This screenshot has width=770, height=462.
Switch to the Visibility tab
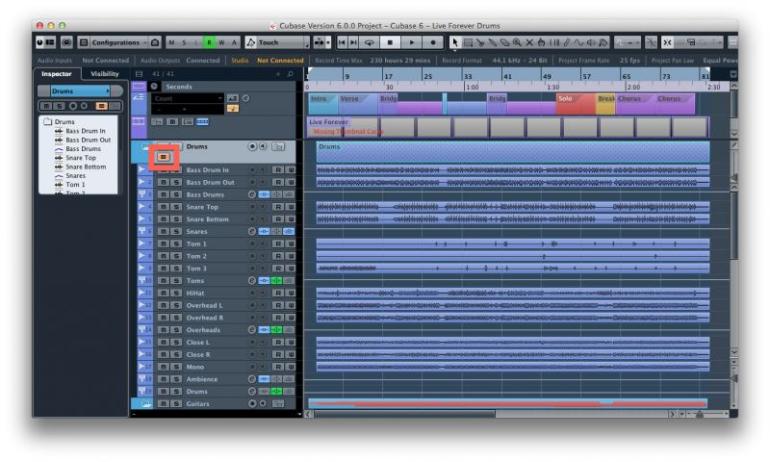(x=105, y=74)
